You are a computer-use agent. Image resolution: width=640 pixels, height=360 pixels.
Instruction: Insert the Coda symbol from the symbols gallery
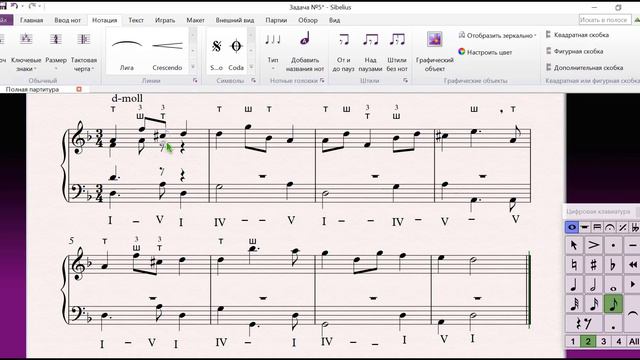point(236,51)
